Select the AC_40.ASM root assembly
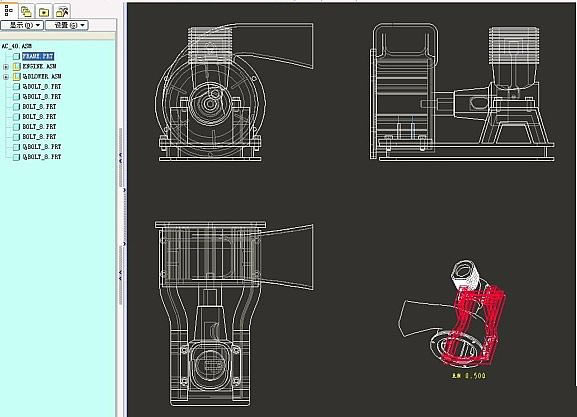Screen dimensions: 577x417 point(17,46)
